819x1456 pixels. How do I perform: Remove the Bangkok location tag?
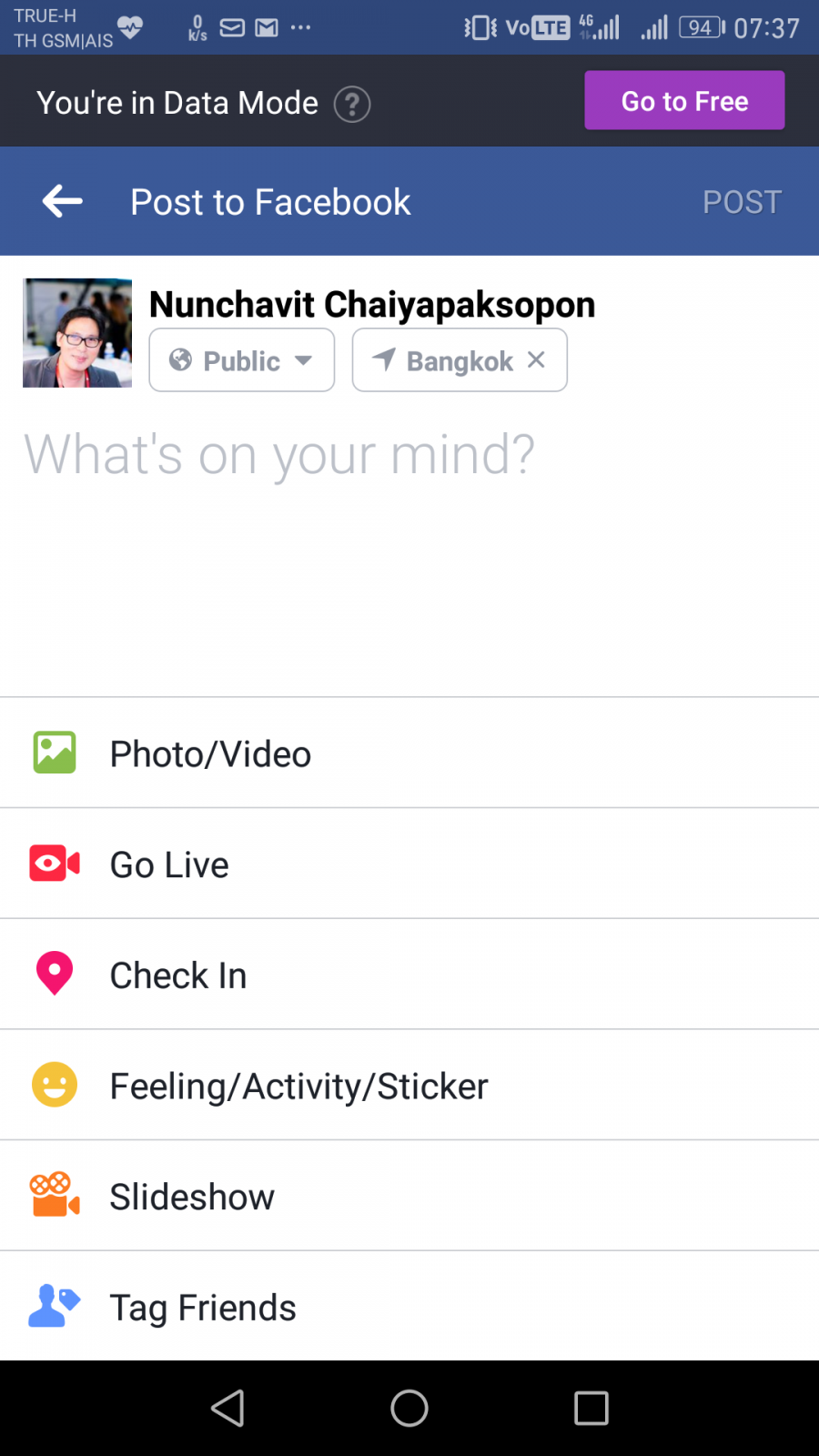537,359
